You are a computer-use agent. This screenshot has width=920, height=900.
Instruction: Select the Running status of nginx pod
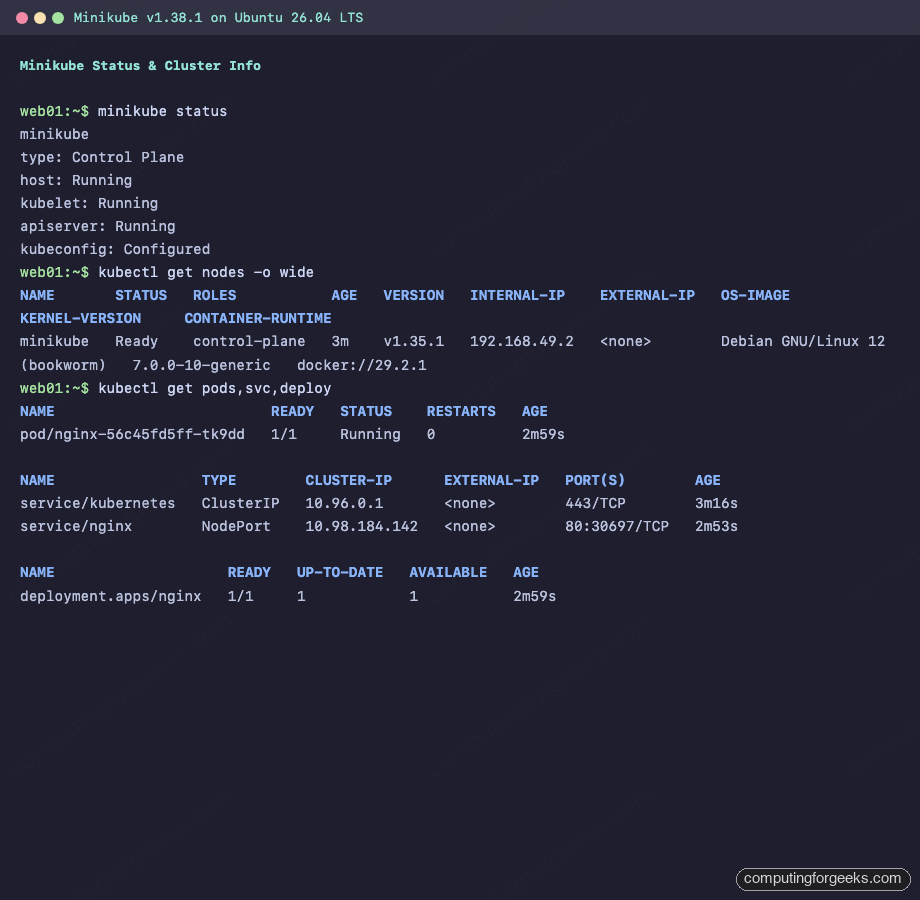(x=370, y=434)
